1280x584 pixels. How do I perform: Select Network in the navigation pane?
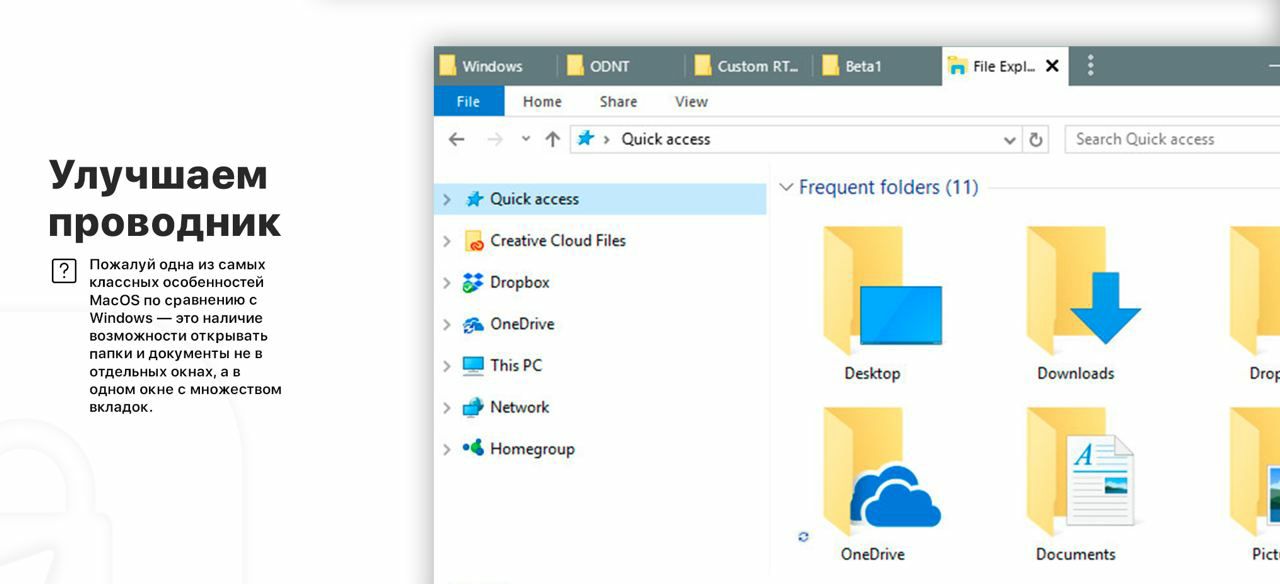point(519,407)
